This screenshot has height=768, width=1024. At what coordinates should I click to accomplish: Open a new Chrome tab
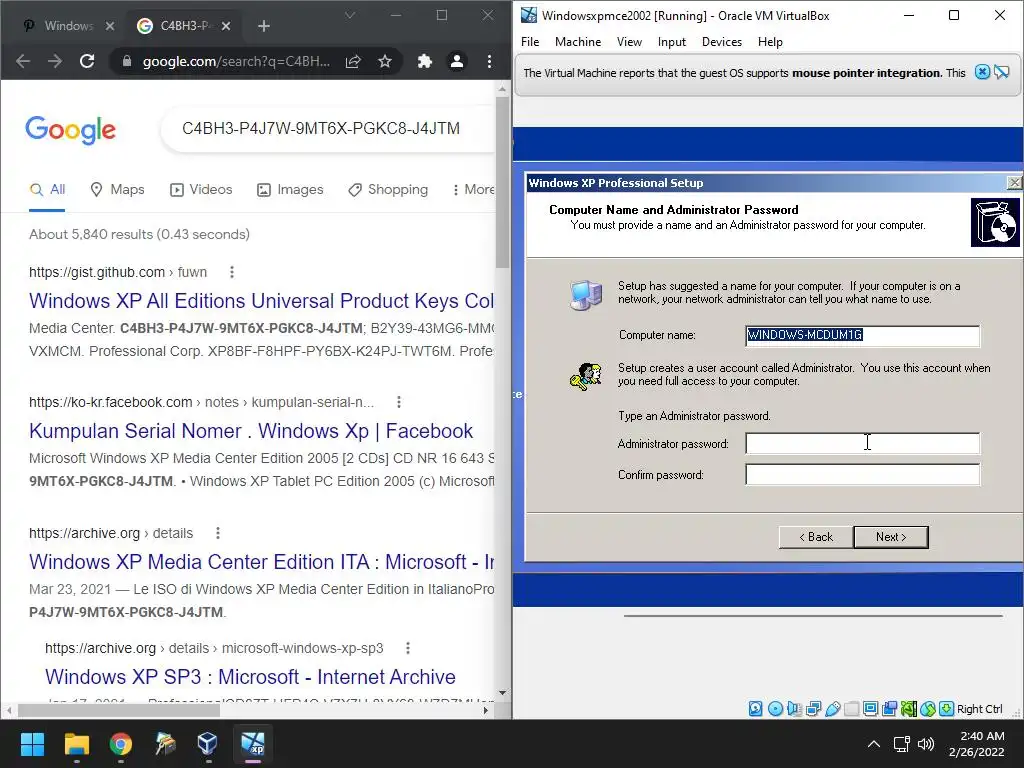(264, 26)
